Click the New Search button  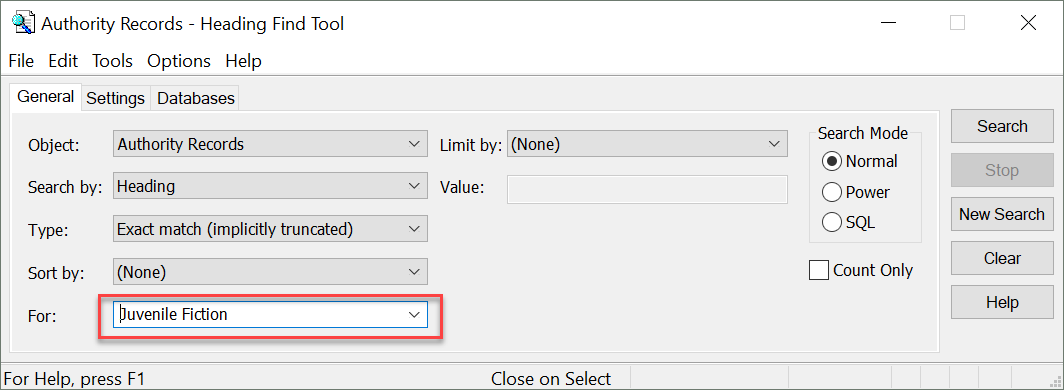tap(1002, 214)
